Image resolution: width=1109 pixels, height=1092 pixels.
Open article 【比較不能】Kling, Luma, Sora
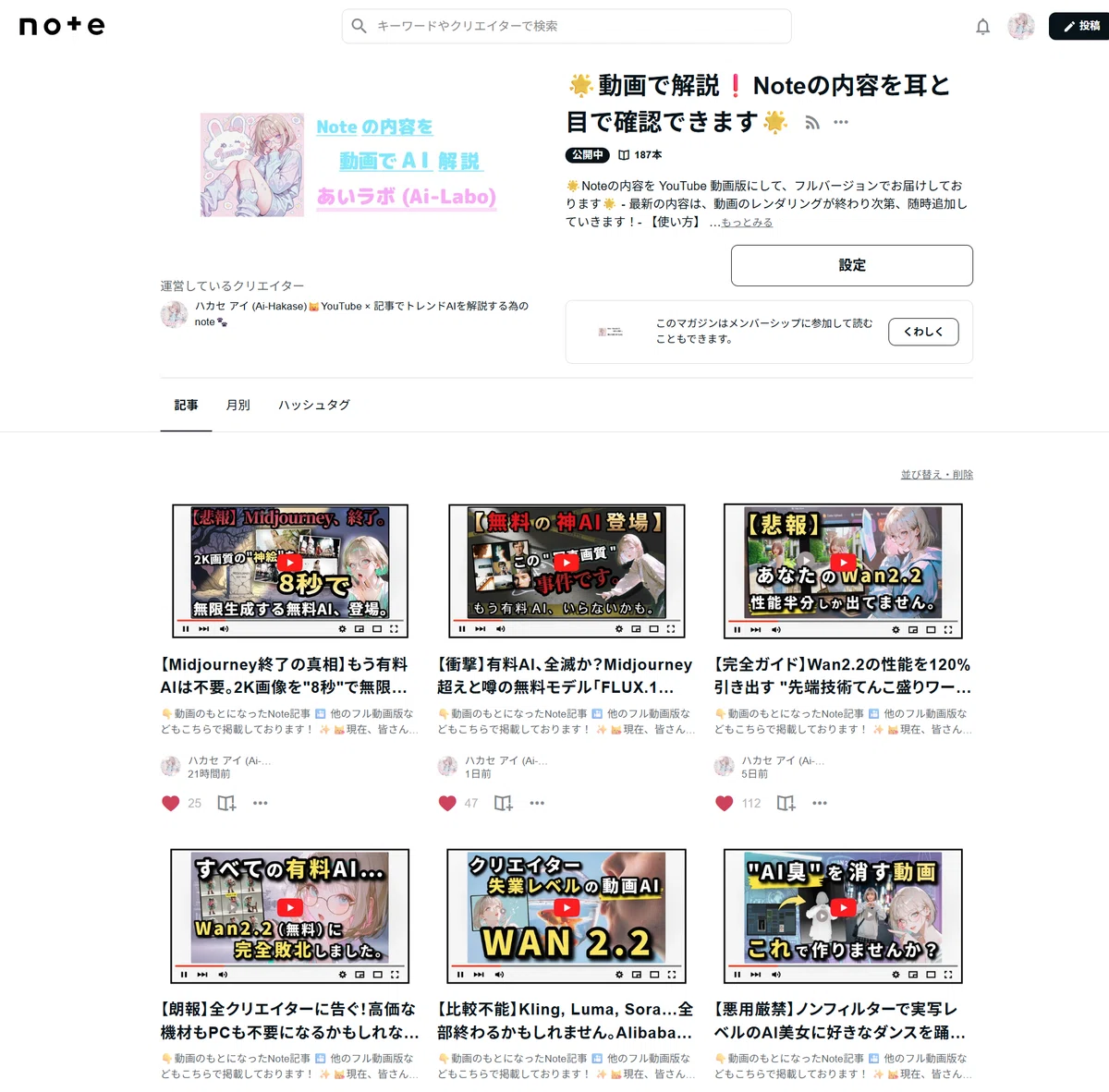click(565, 1021)
